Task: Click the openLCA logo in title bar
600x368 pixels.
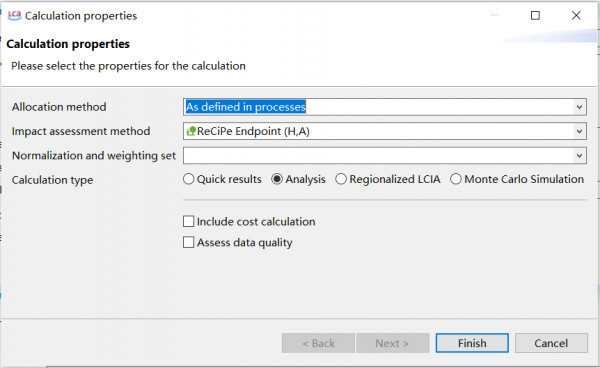Action: click(x=15, y=16)
